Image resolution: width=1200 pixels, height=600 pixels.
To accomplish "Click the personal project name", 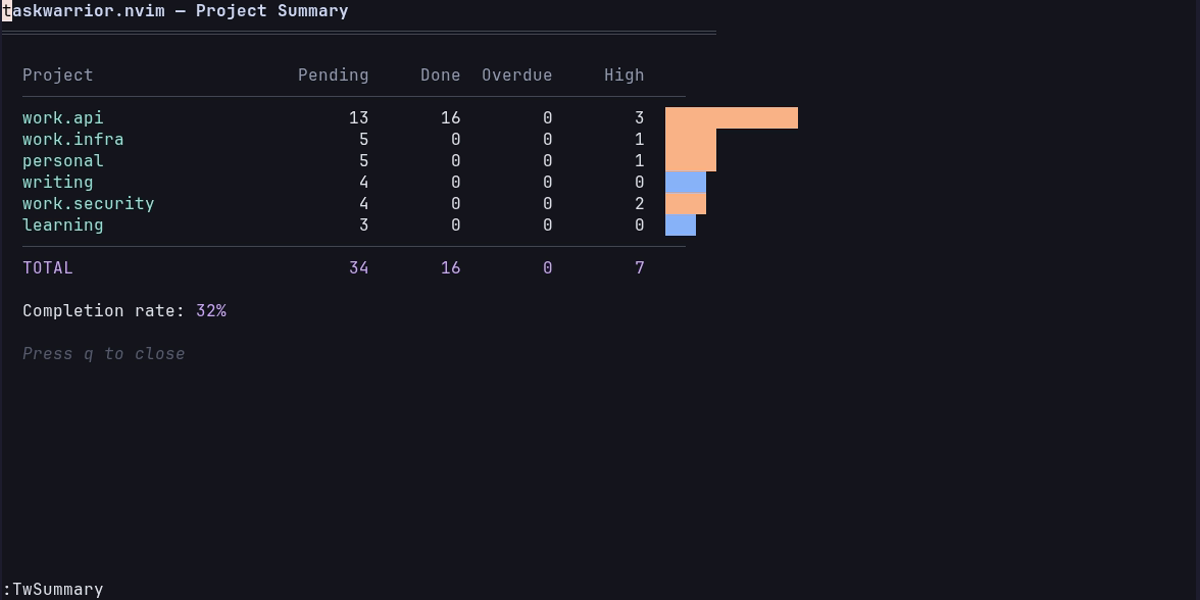I will (x=63, y=161).
